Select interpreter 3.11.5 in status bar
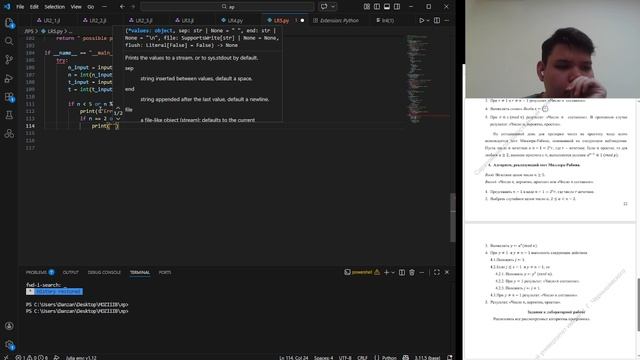Image resolution: width=640 pixels, height=360 pixels. click(x=427, y=358)
